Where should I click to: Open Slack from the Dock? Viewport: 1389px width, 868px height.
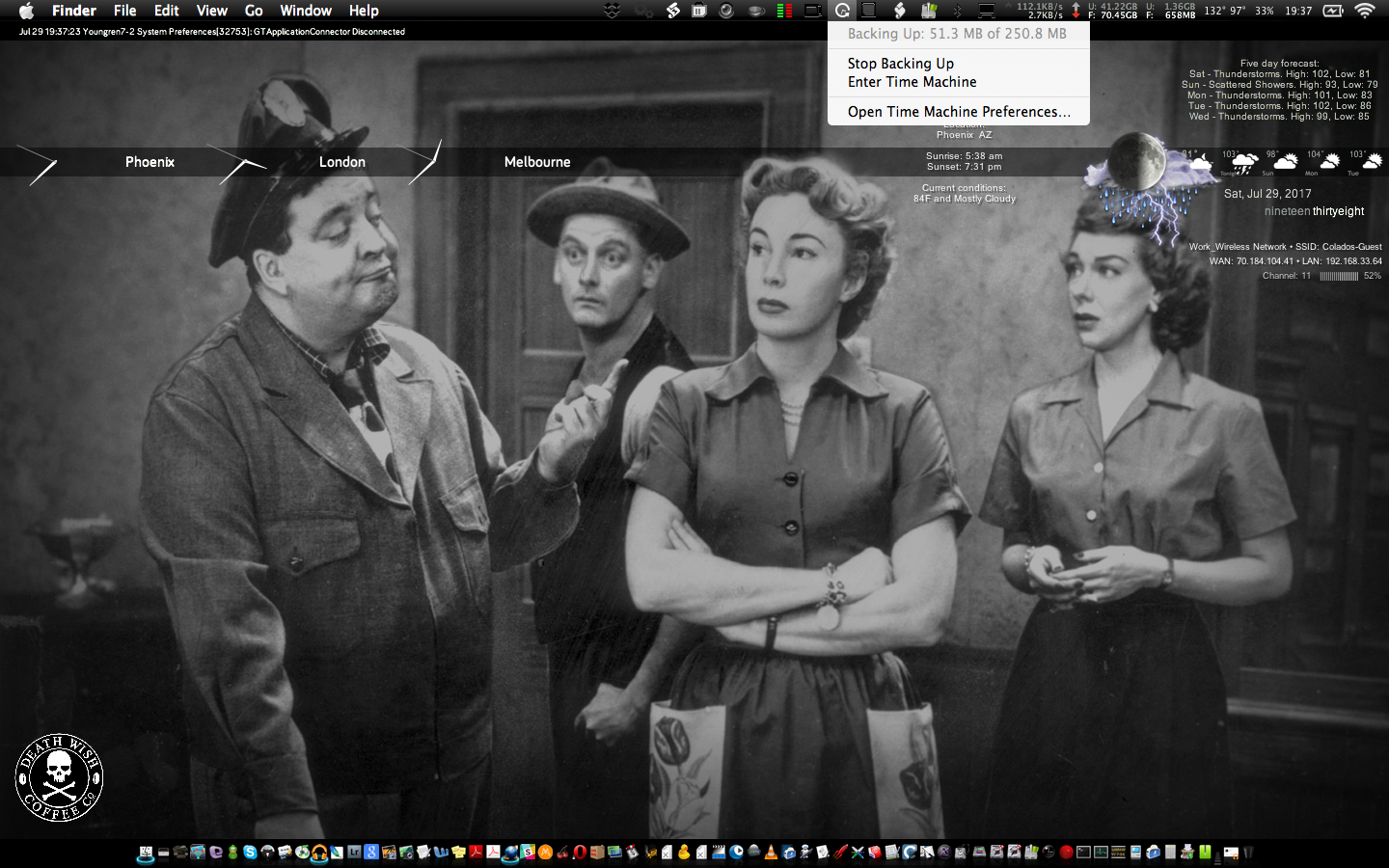pyautogui.click(x=528, y=853)
